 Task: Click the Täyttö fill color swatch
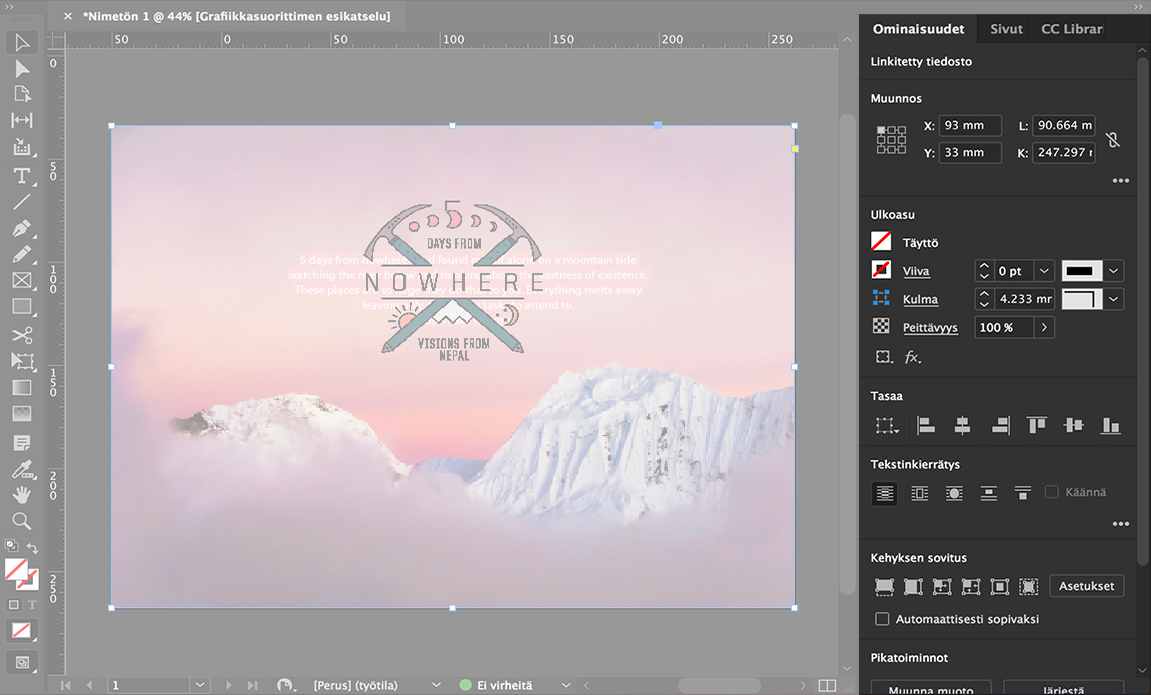coord(881,242)
